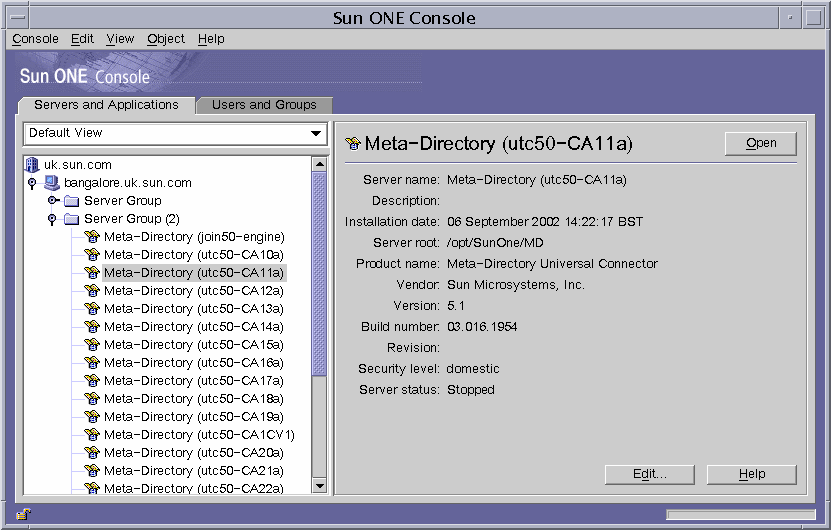Open the Edit menu
Image resolution: width=831 pixels, height=530 pixels.
pos(82,39)
